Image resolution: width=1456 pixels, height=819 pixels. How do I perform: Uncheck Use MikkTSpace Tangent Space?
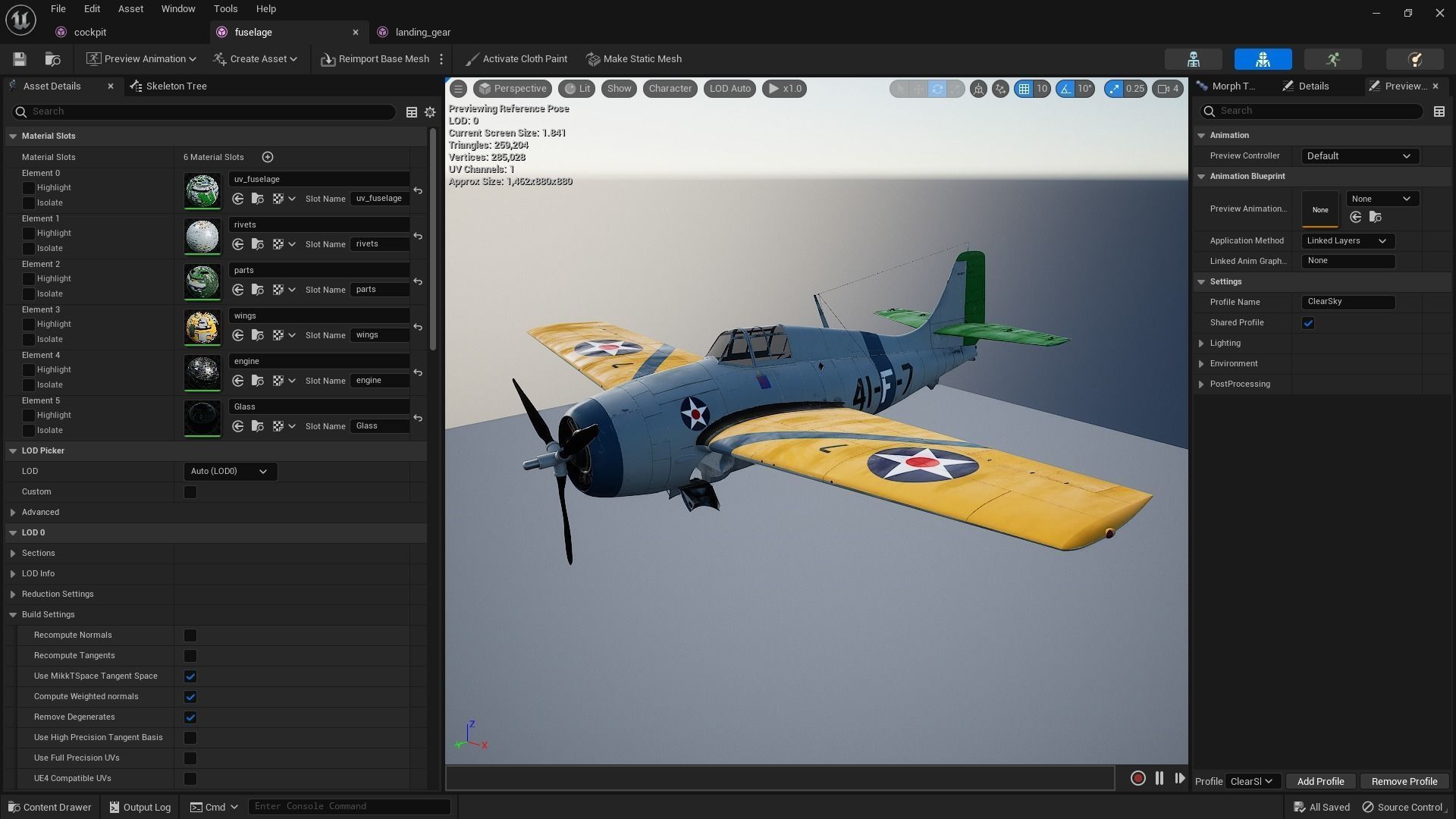click(x=190, y=676)
